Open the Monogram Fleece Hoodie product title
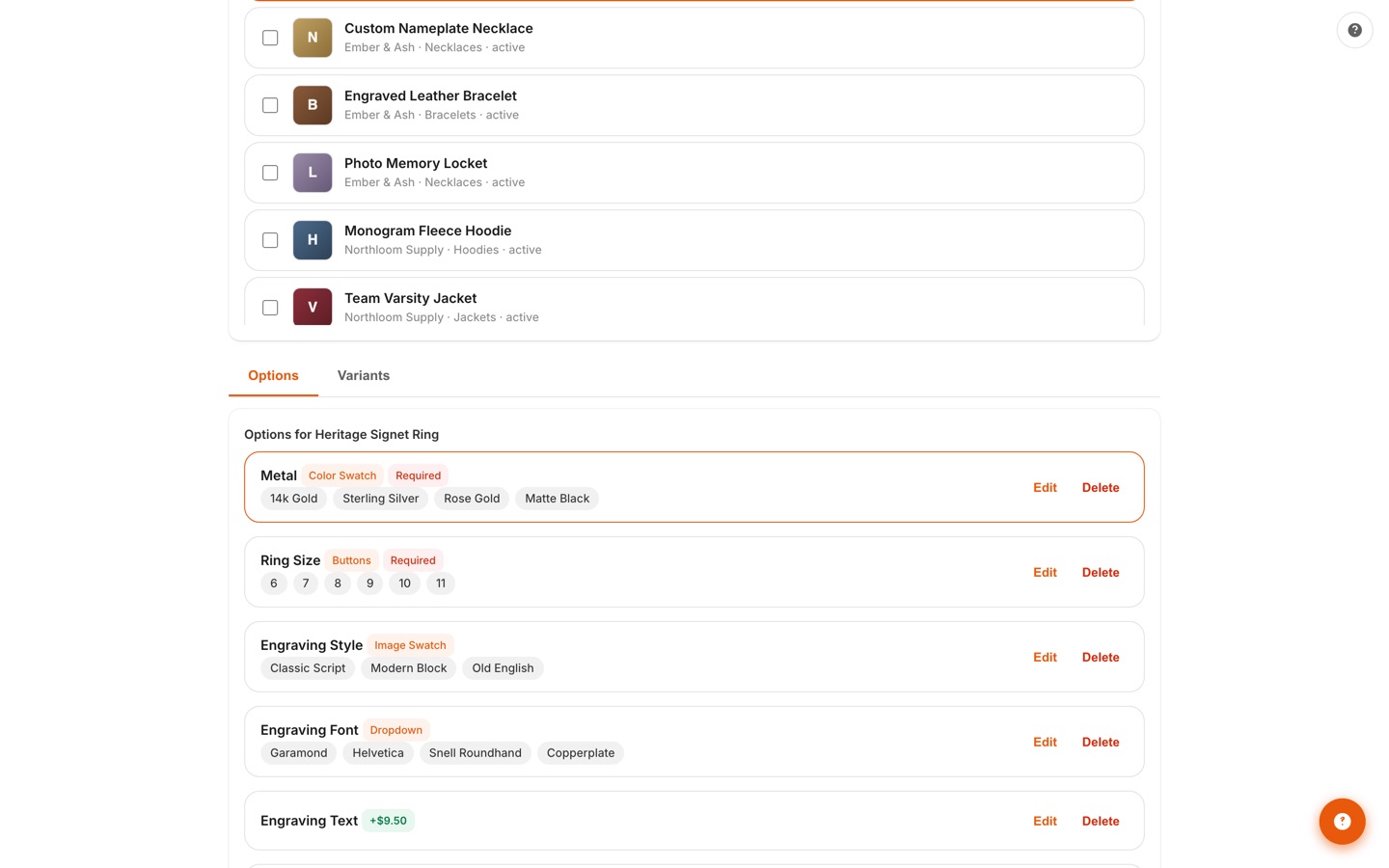The image size is (1389, 868). click(x=428, y=231)
